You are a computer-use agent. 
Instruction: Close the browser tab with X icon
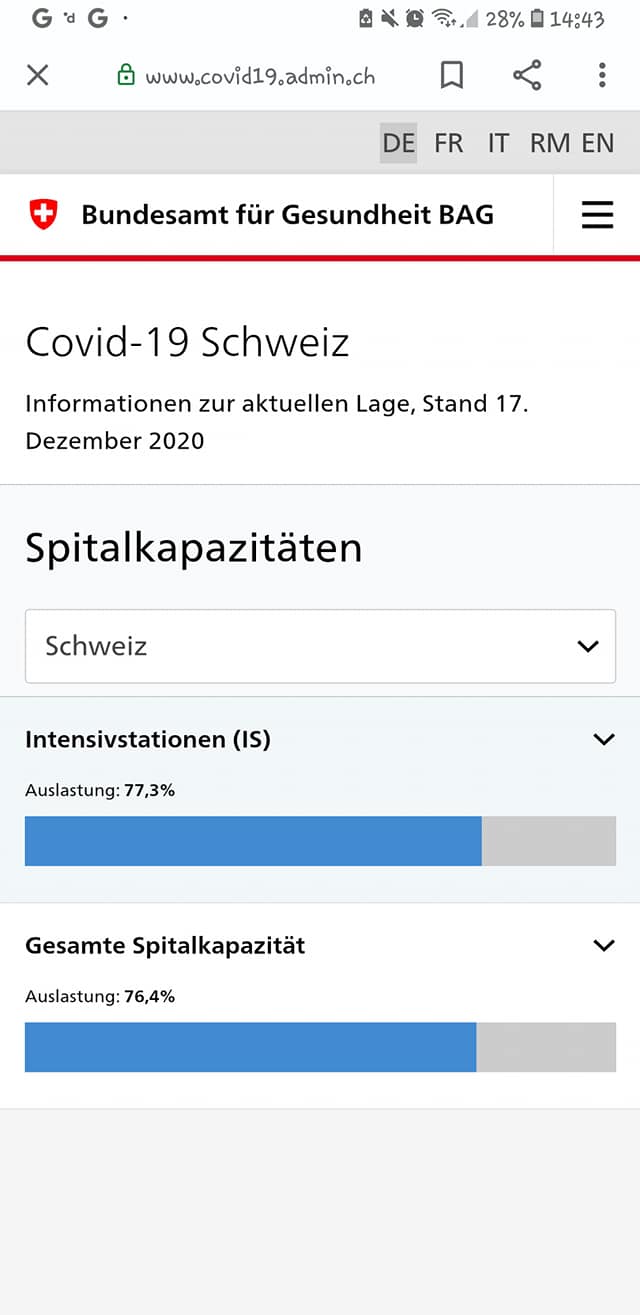pyautogui.click(x=37, y=75)
